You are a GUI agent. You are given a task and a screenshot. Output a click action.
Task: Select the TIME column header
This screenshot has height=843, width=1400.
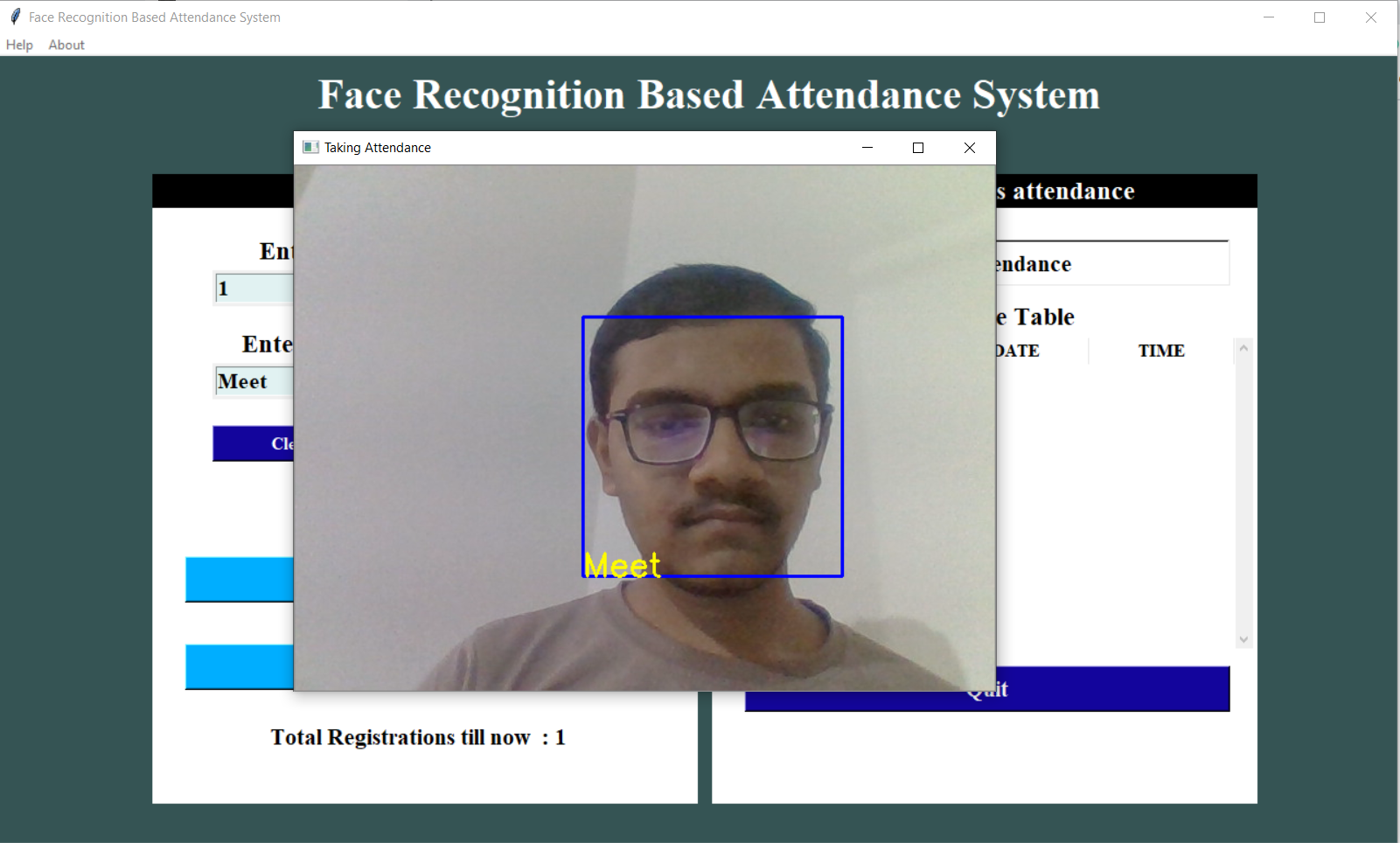click(1161, 350)
